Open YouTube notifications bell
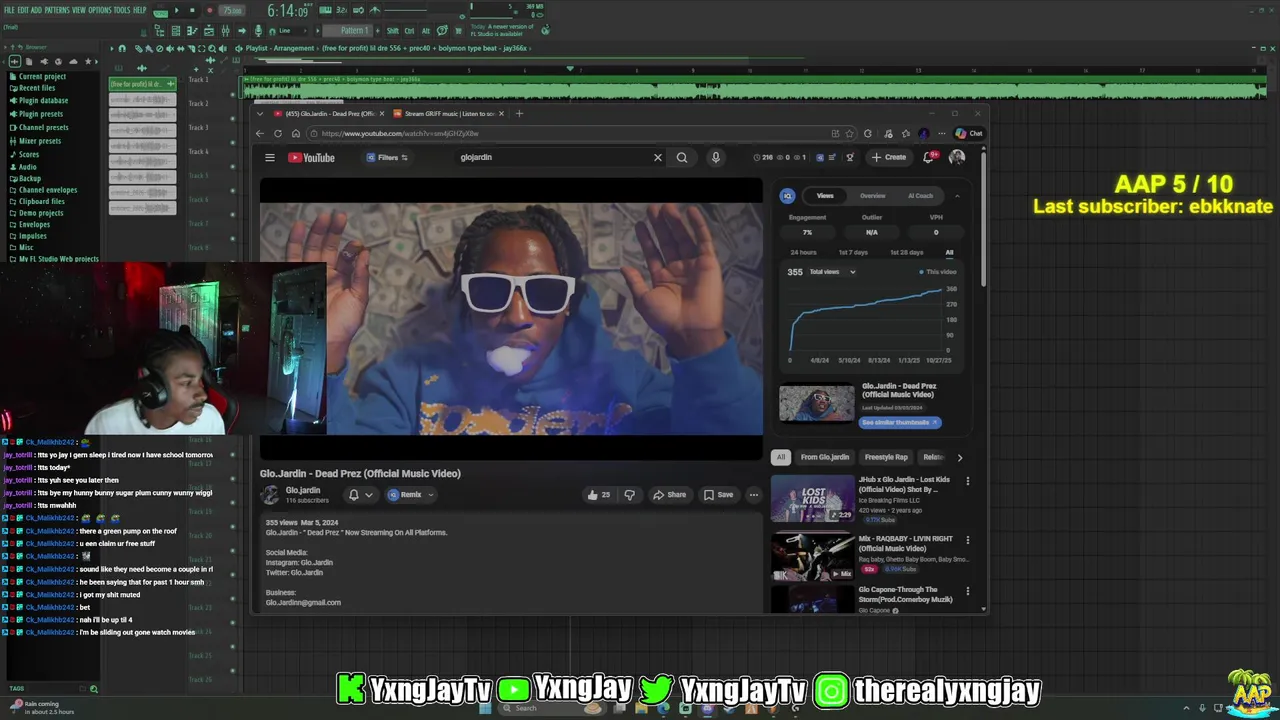This screenshot has width=1280, height=720. [930, 157]
